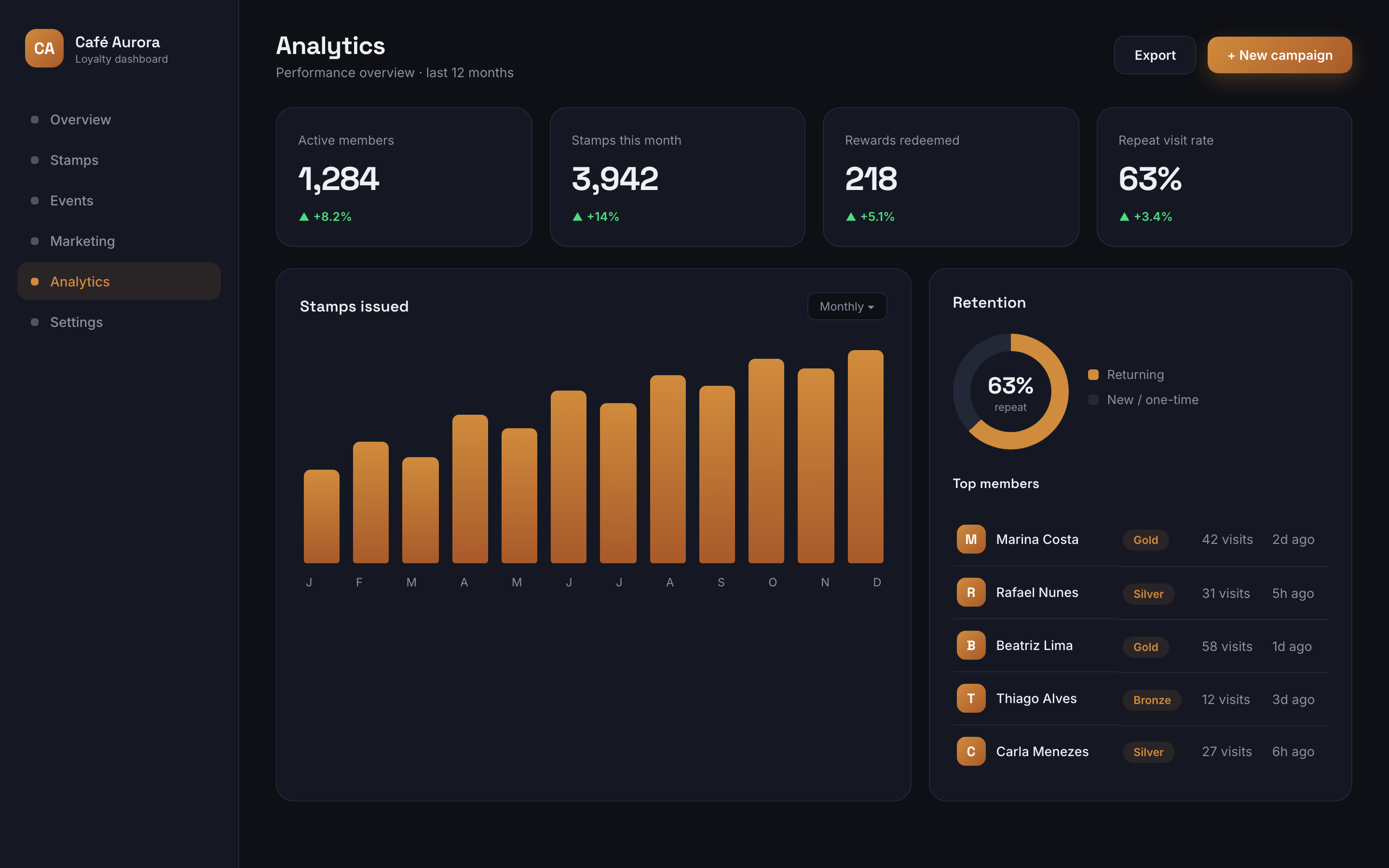Image resolution: width=1389 pixels, height=868 pixels.
Task: Click the Returning legend color swatch
Action: pyautogui.click(x=1093, y=375)
